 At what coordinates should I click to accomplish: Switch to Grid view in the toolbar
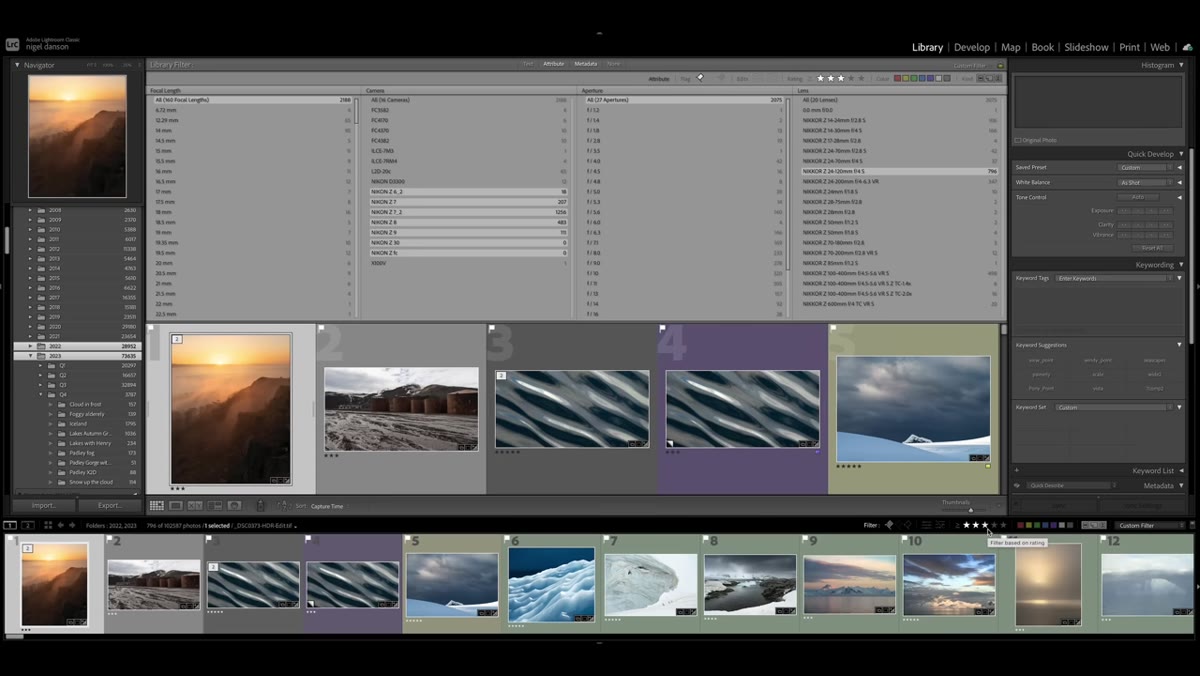157,506
